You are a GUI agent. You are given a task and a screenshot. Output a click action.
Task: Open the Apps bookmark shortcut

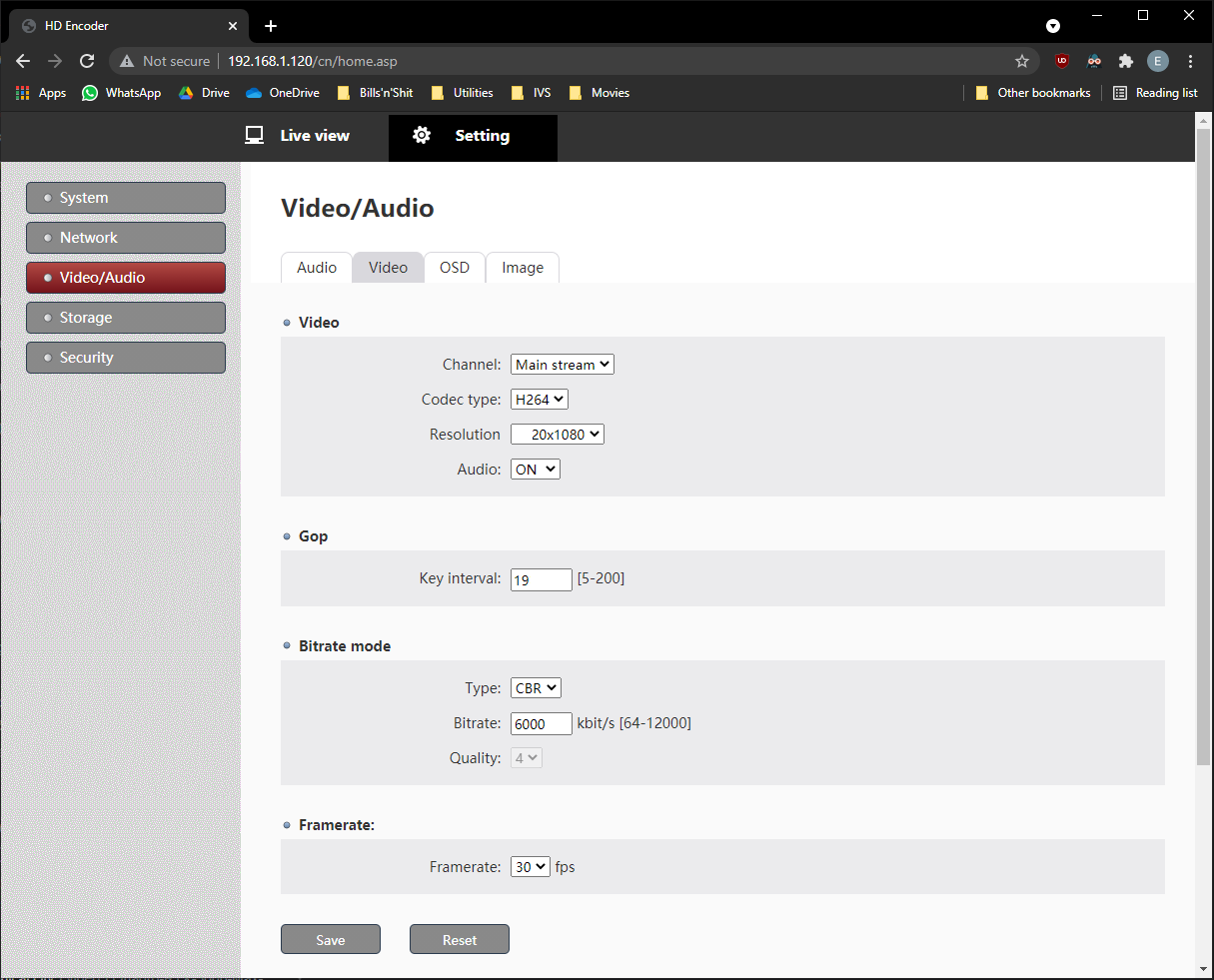tap(41, 93)
